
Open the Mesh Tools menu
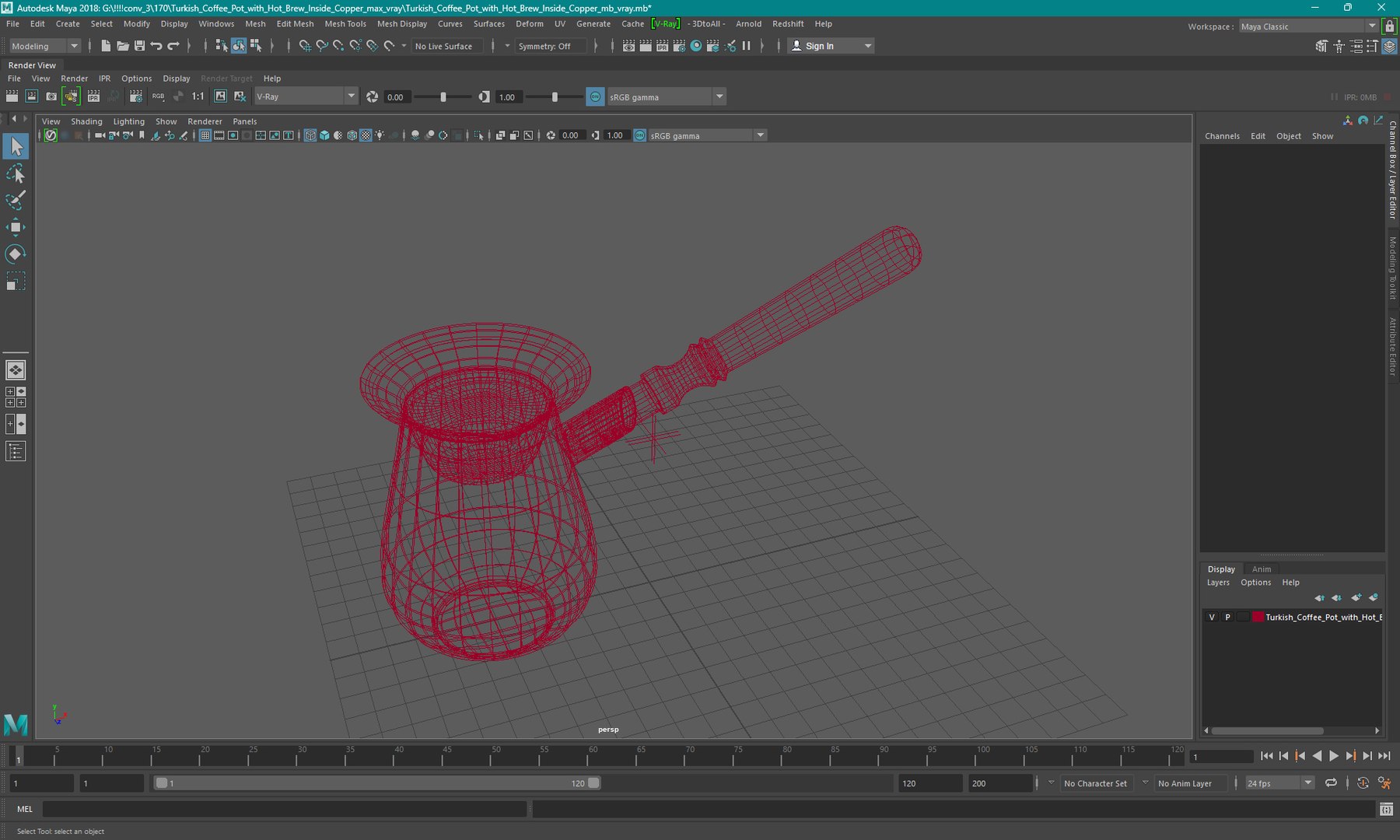coord(345,24)
